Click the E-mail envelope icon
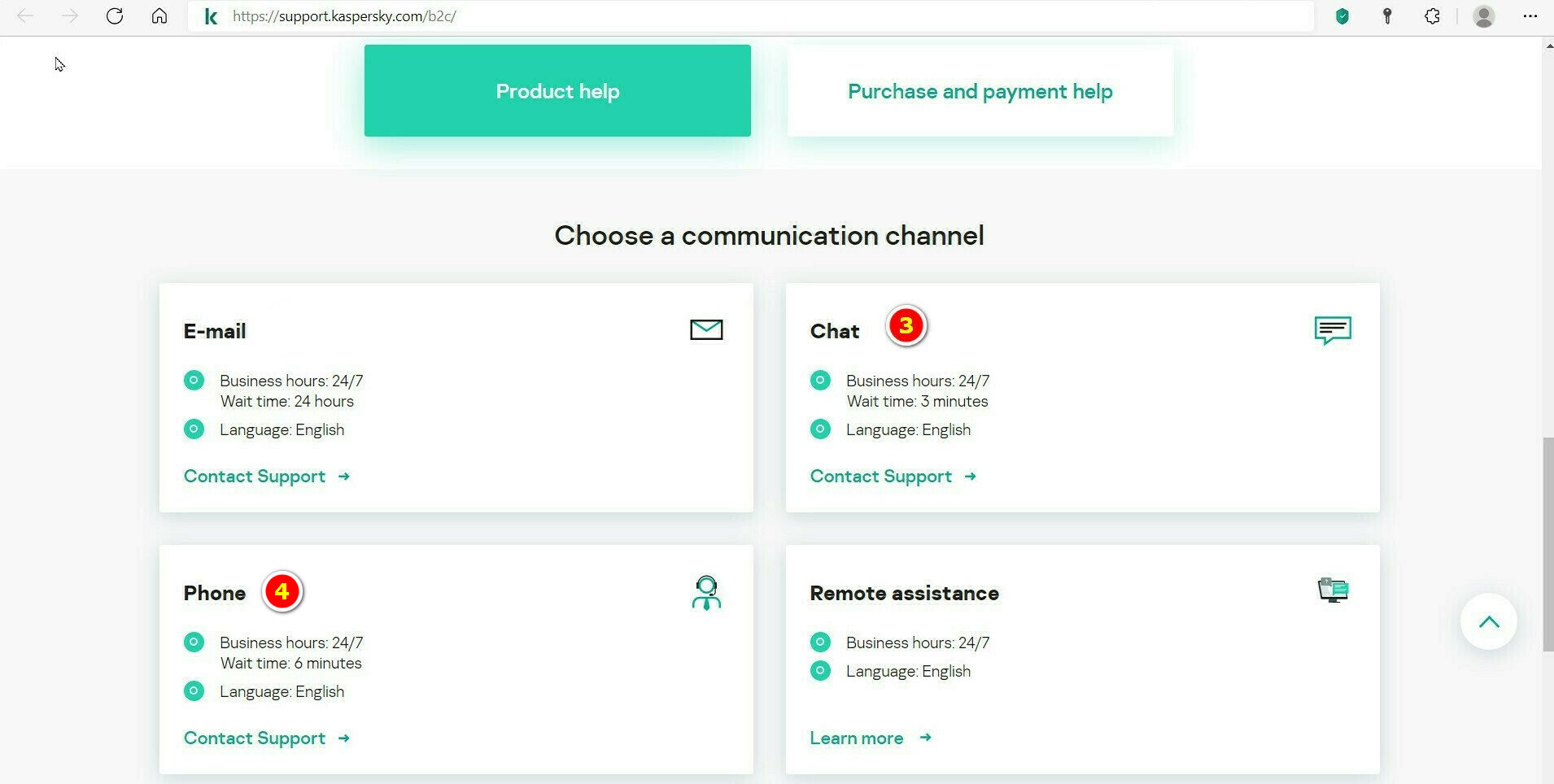Screen dimensions: 1554x784 706,329
